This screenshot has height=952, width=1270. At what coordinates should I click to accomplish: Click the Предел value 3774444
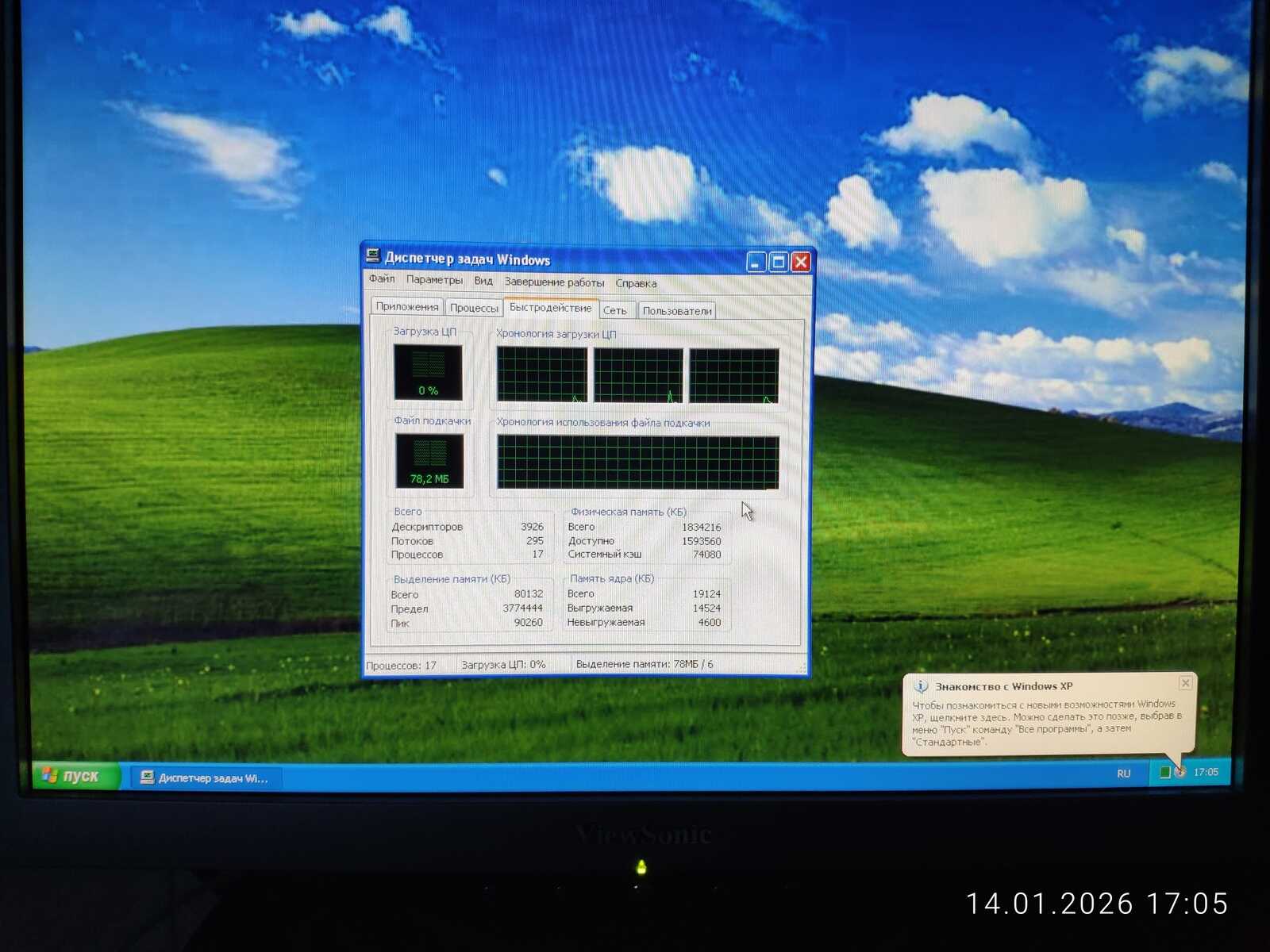point(523,608)
